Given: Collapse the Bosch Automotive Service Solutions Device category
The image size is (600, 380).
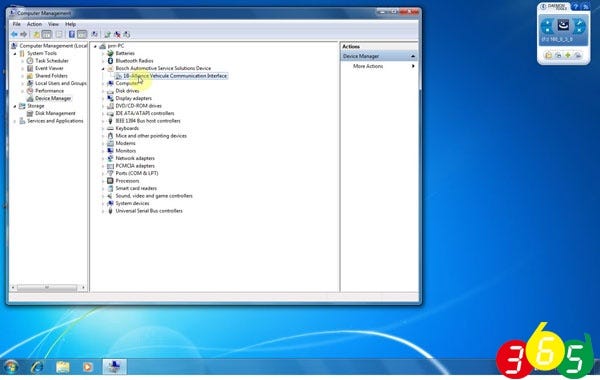Looking at the screenshot, I should 103,68.
